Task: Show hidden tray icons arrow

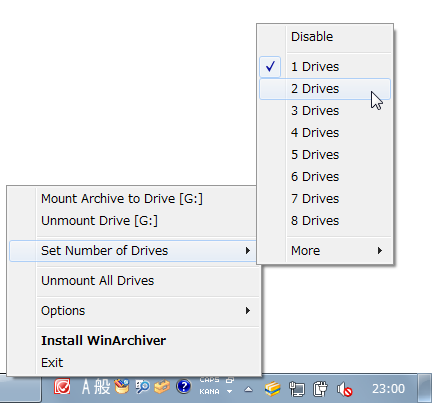Action: (x=248, y=389)
